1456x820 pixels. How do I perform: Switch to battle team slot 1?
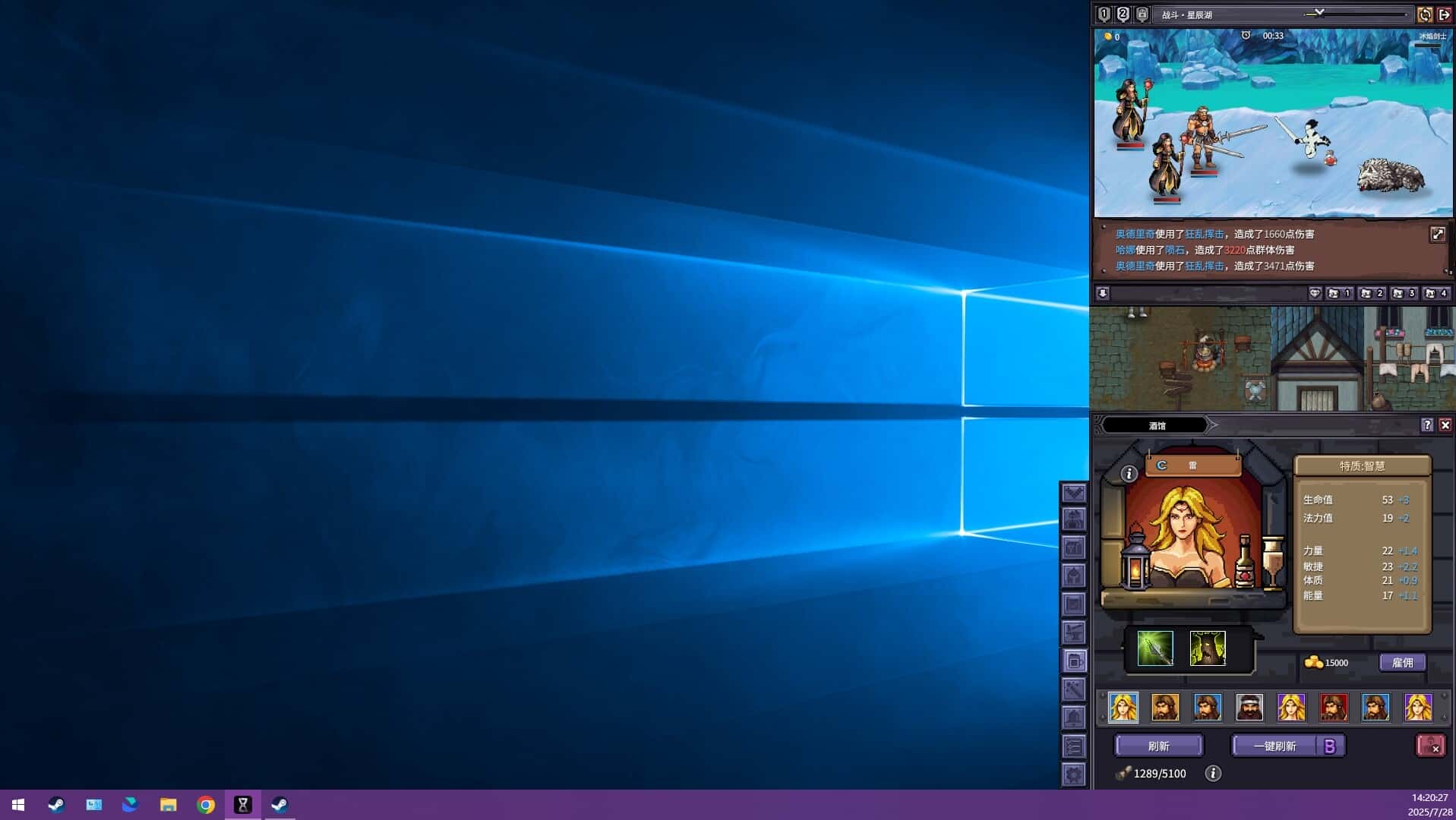point(1104,14)
